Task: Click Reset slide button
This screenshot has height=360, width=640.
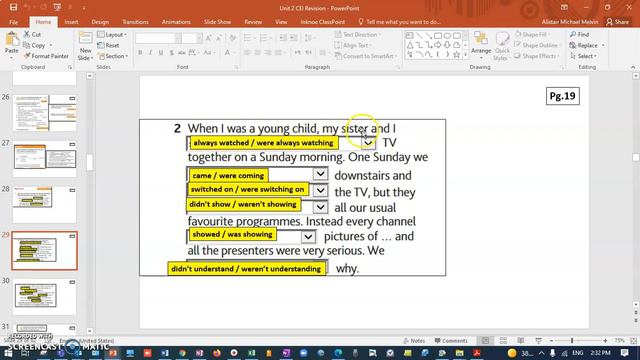Action: tap(109, 45)
